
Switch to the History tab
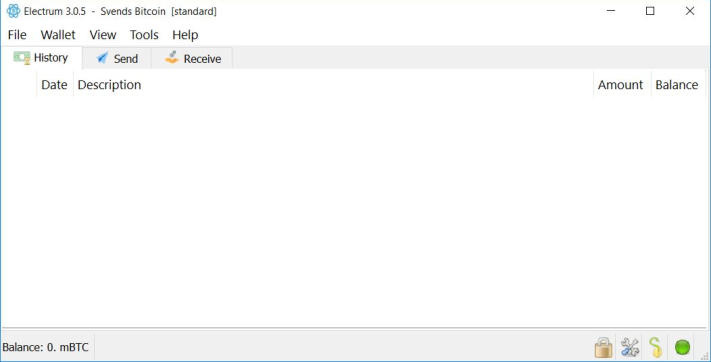(41, 58)
